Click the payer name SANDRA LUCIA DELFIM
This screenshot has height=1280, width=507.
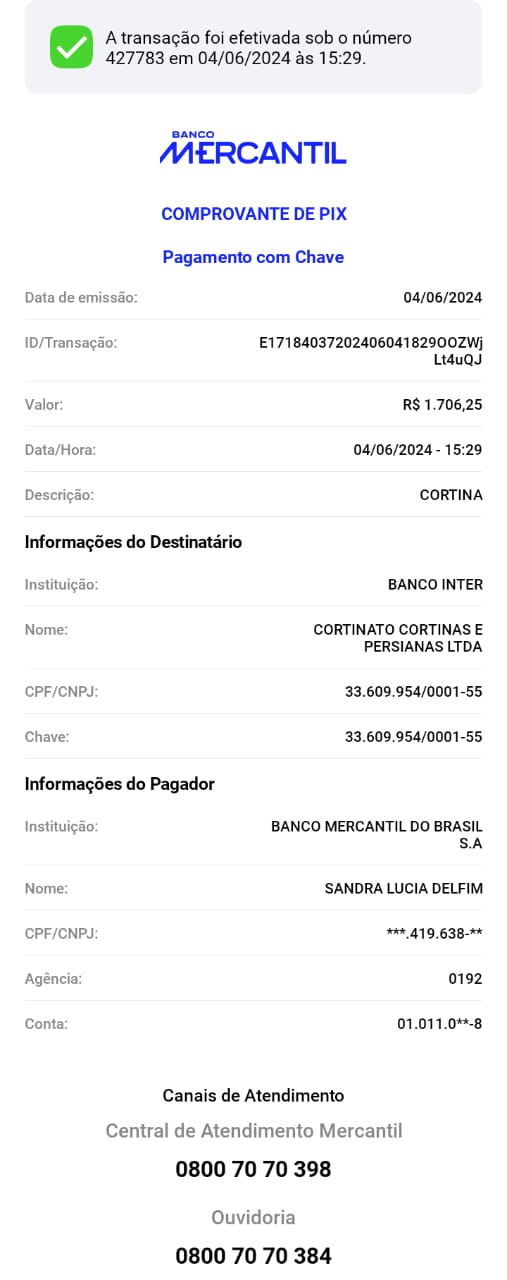[x=404, y=888]
